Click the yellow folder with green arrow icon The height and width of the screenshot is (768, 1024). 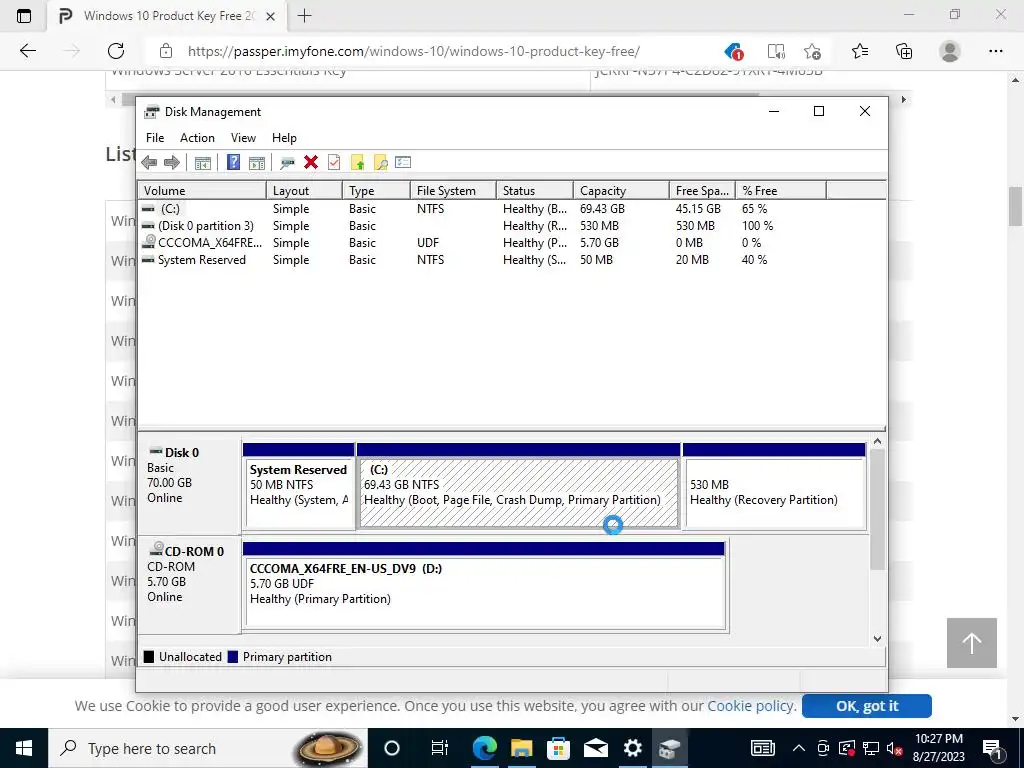pos(357,163)
